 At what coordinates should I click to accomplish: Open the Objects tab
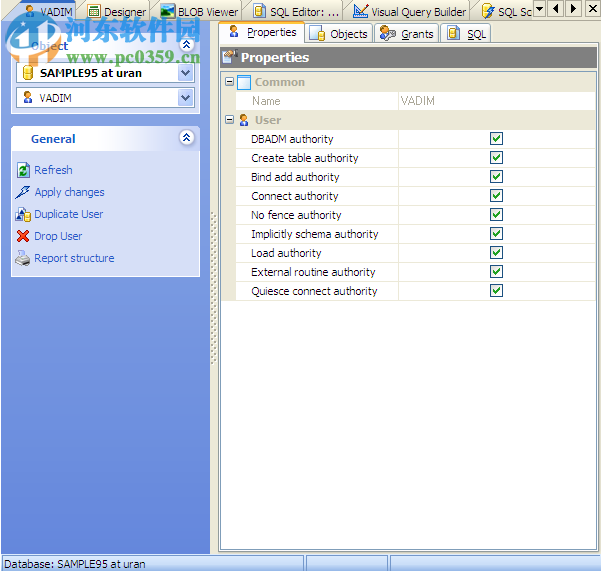(x=340, y=34)
